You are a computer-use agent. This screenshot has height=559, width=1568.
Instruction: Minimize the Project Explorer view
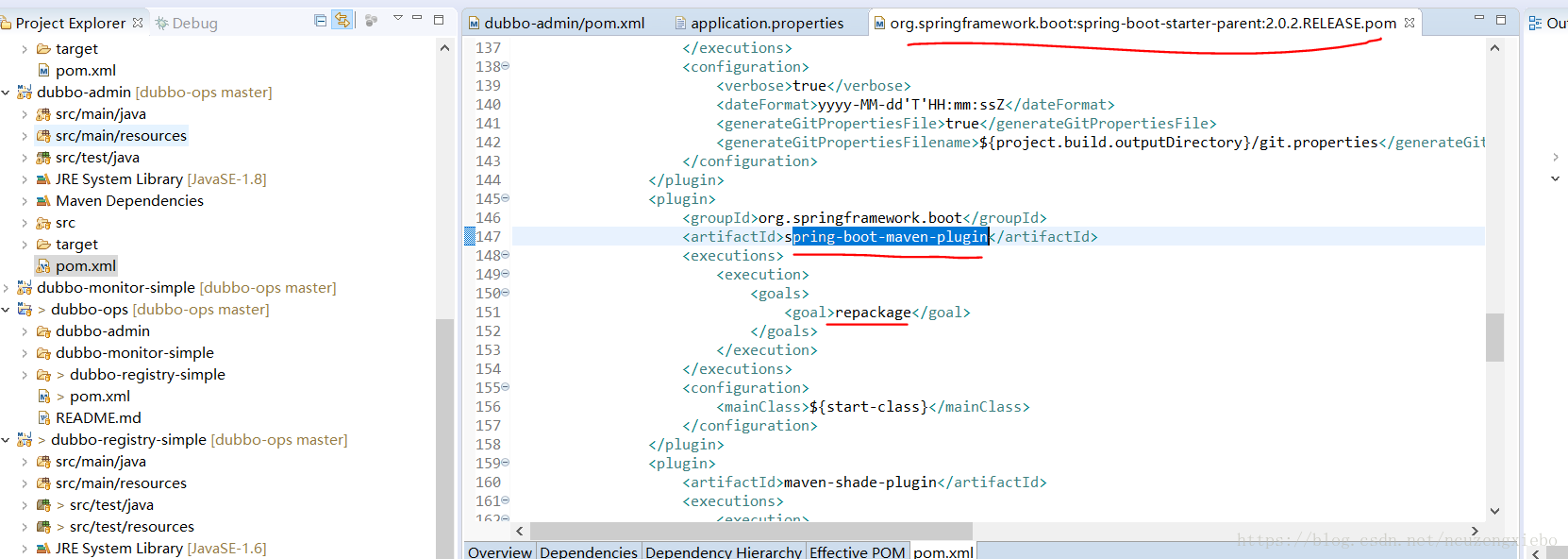[x=417, y=18]
